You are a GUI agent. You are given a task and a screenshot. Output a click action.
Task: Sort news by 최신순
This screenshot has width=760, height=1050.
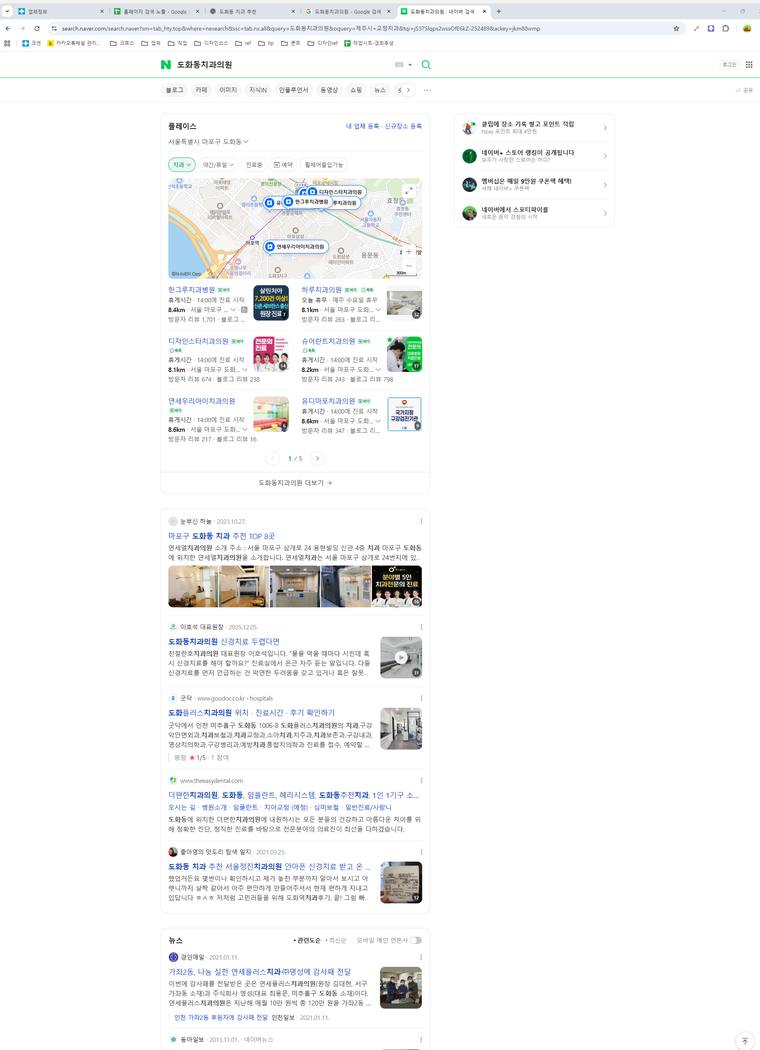(336, 940)
